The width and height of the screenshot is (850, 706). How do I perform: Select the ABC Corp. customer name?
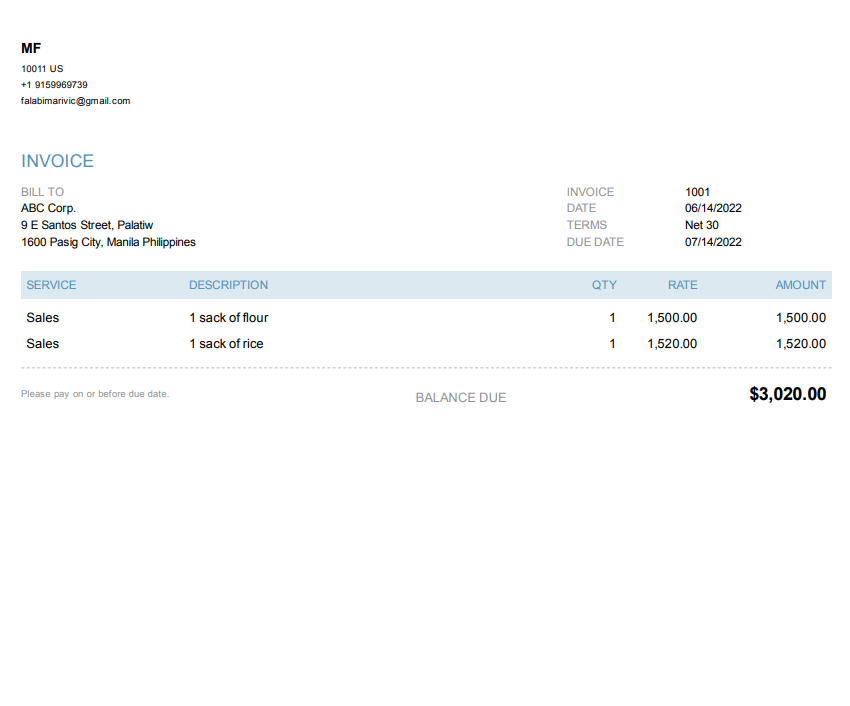point(48,208)
